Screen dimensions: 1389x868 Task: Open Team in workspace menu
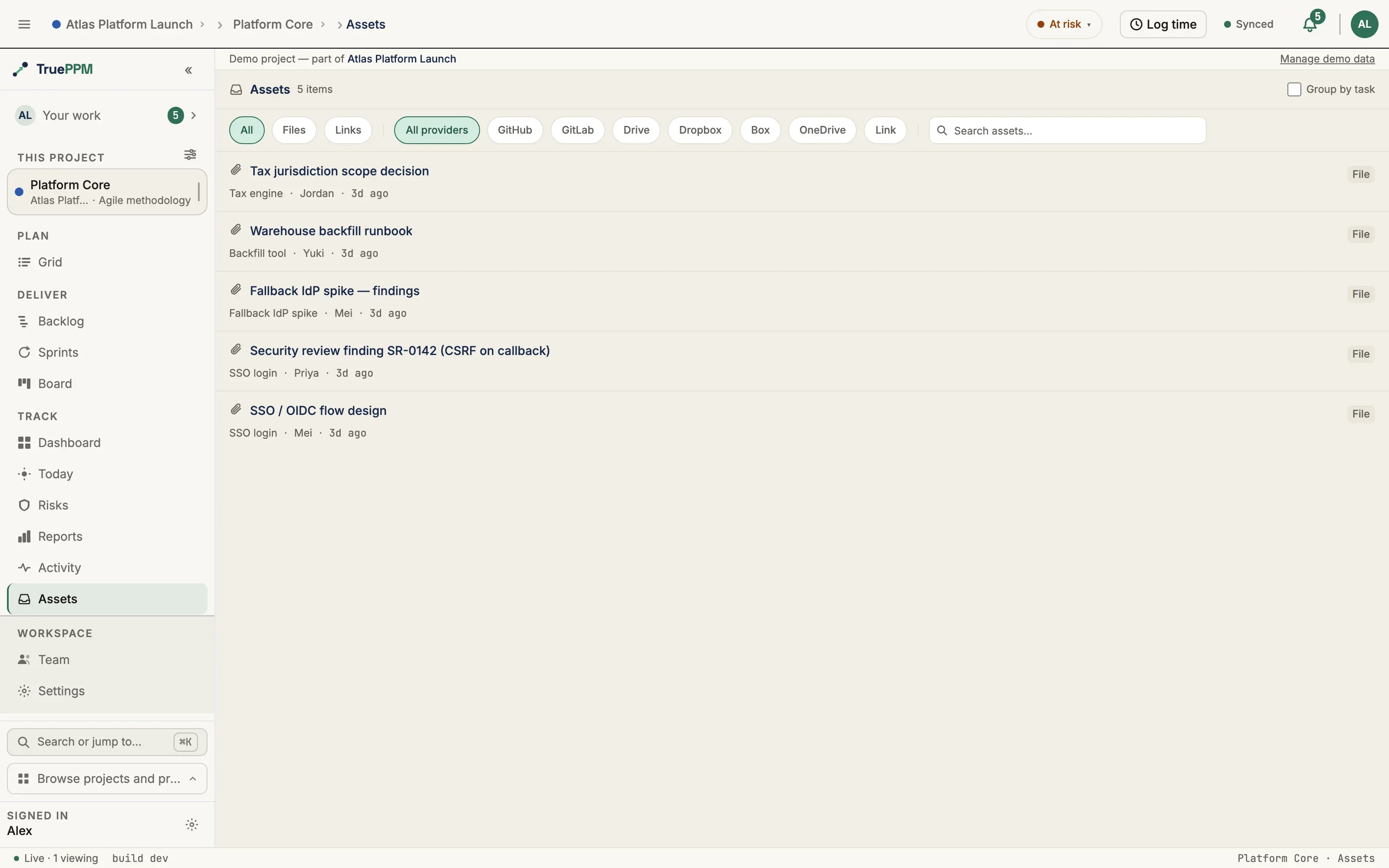coord(107,660)
